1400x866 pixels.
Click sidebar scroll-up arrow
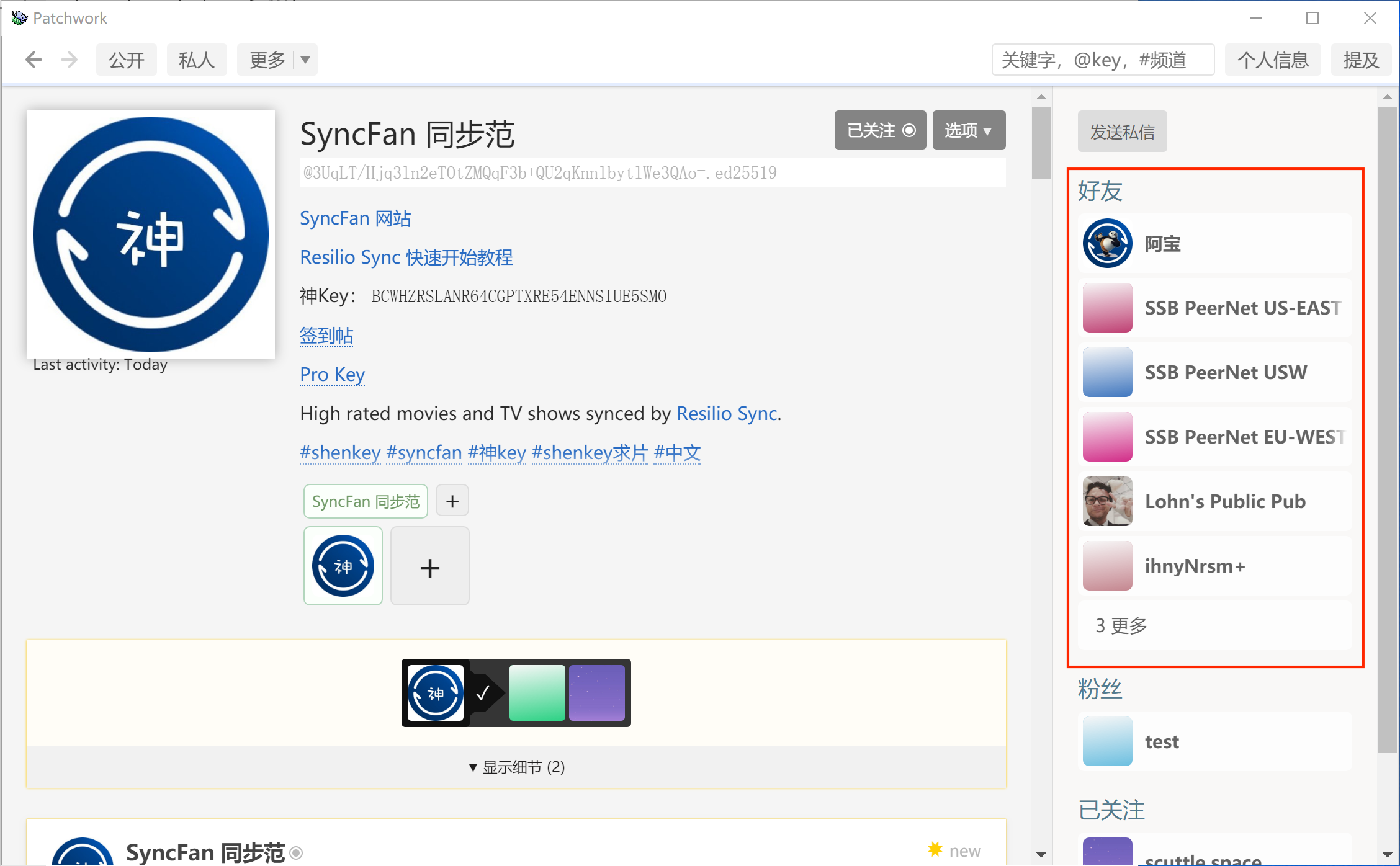pos(1388,97)
